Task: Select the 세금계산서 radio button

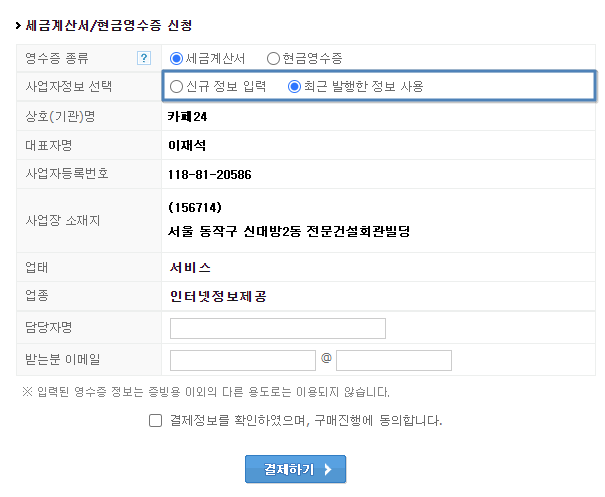Action: pyautogui.click(x=176, y=59)
